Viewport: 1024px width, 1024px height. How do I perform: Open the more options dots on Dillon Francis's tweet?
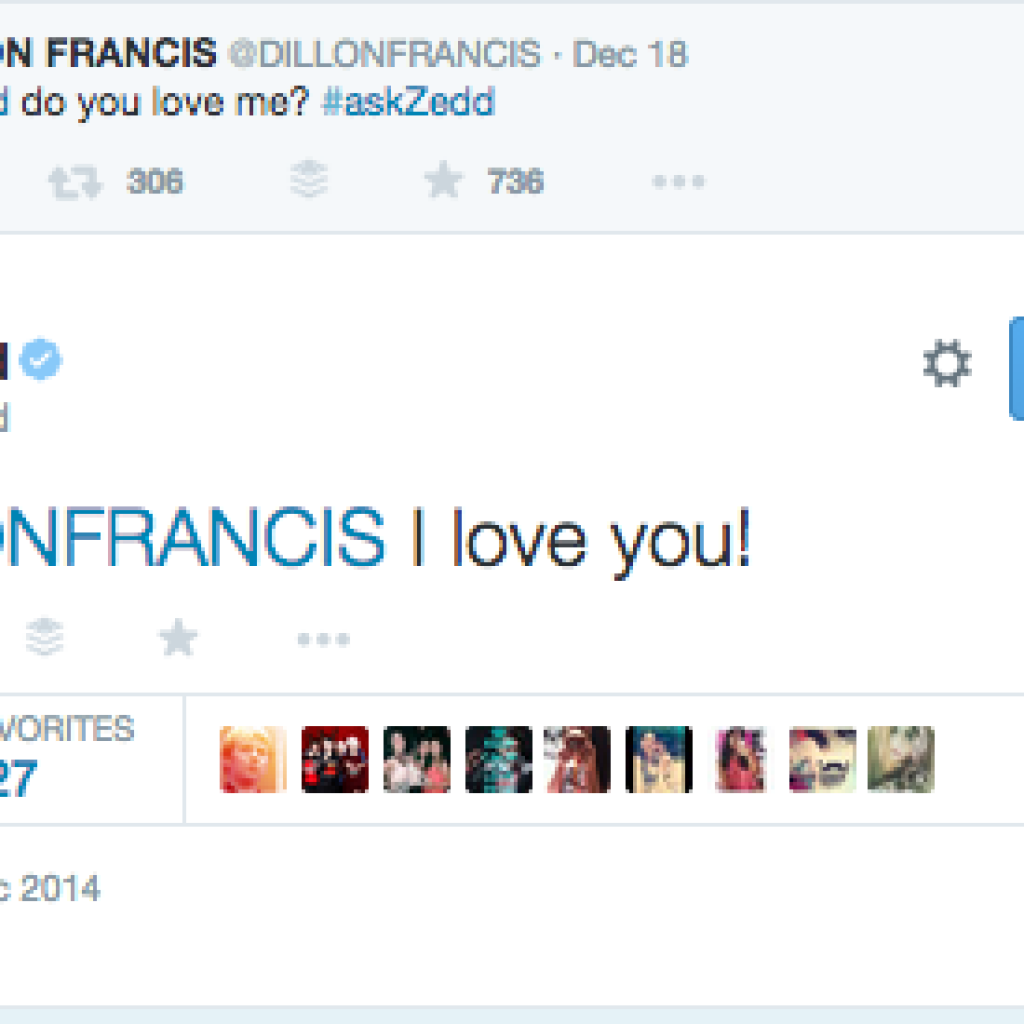click(679, 182)
